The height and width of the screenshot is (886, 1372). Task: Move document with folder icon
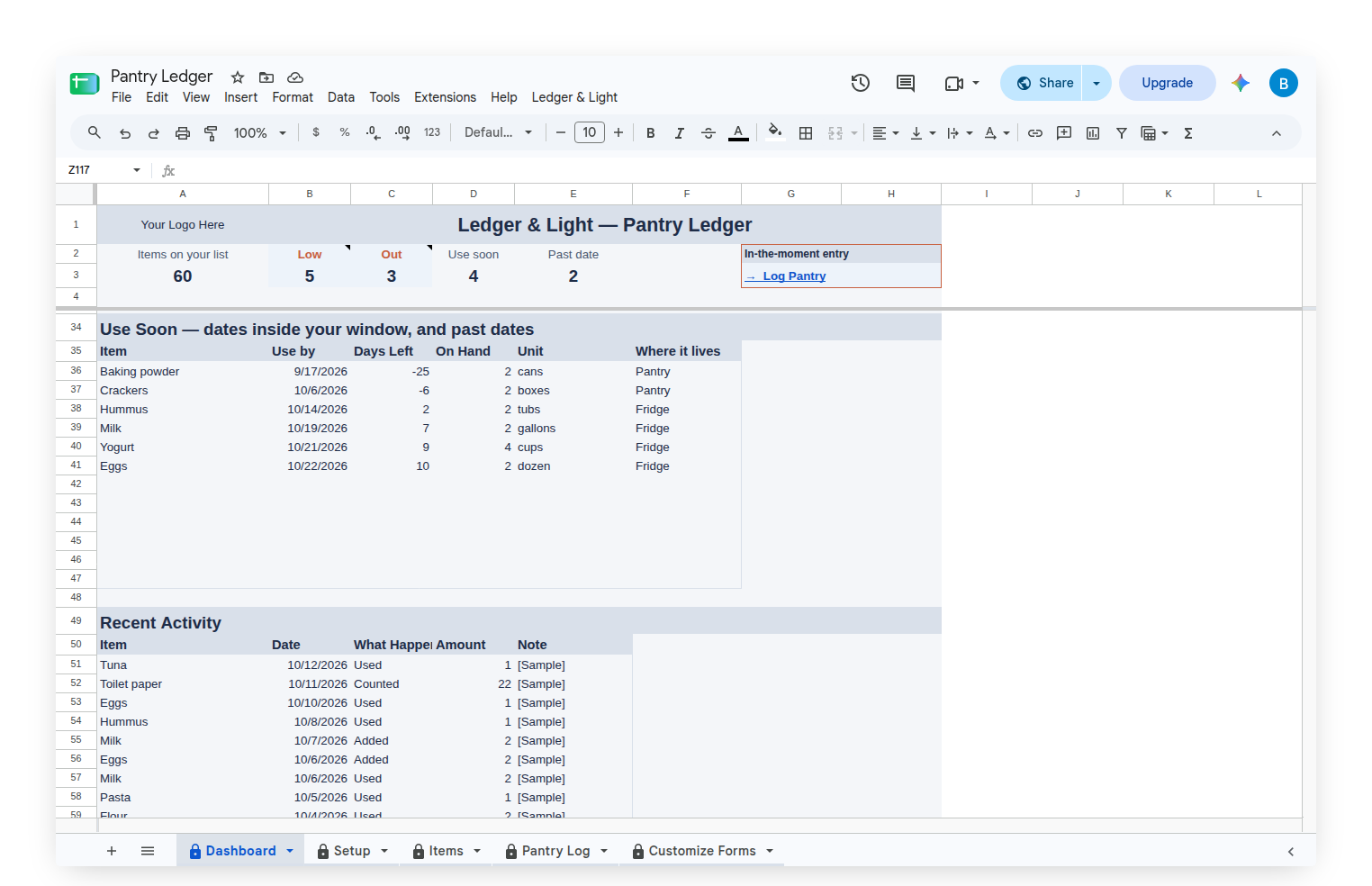click(x=266, y=77)
